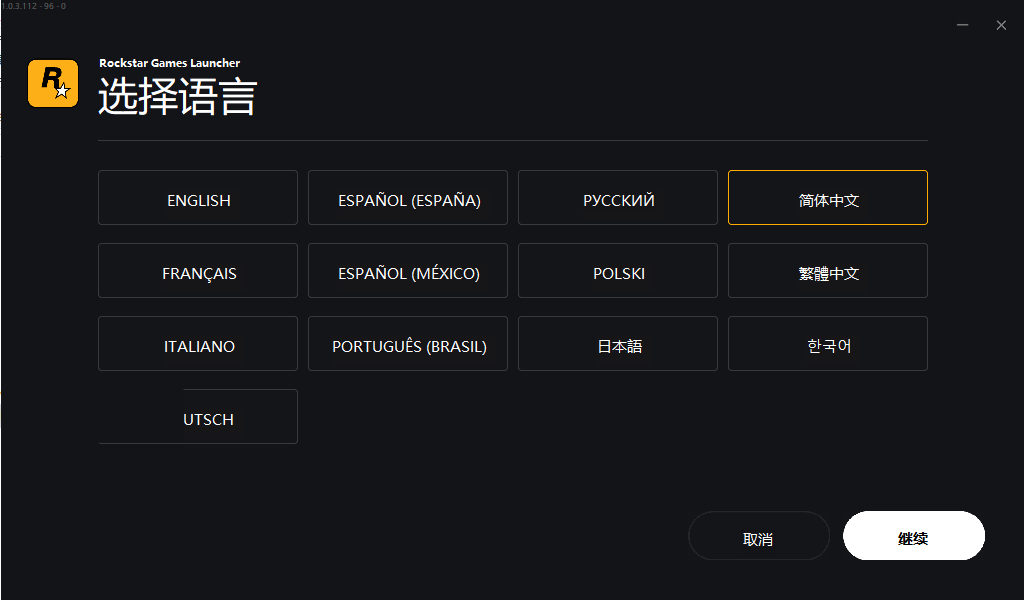Pick the 简体中文 language option
The height and width of the screenshot is (600, 1024).
pos(828,198)
